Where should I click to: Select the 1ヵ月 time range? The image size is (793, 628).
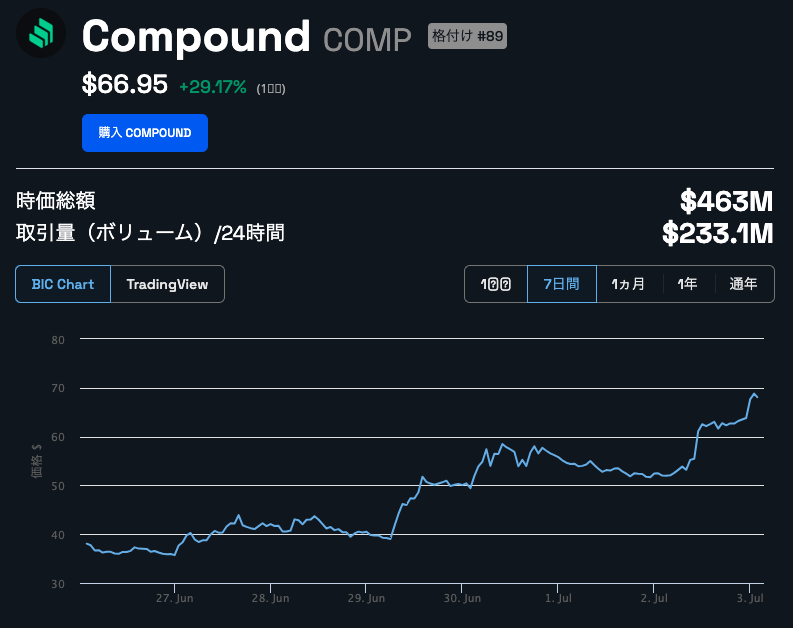(628, 284)
